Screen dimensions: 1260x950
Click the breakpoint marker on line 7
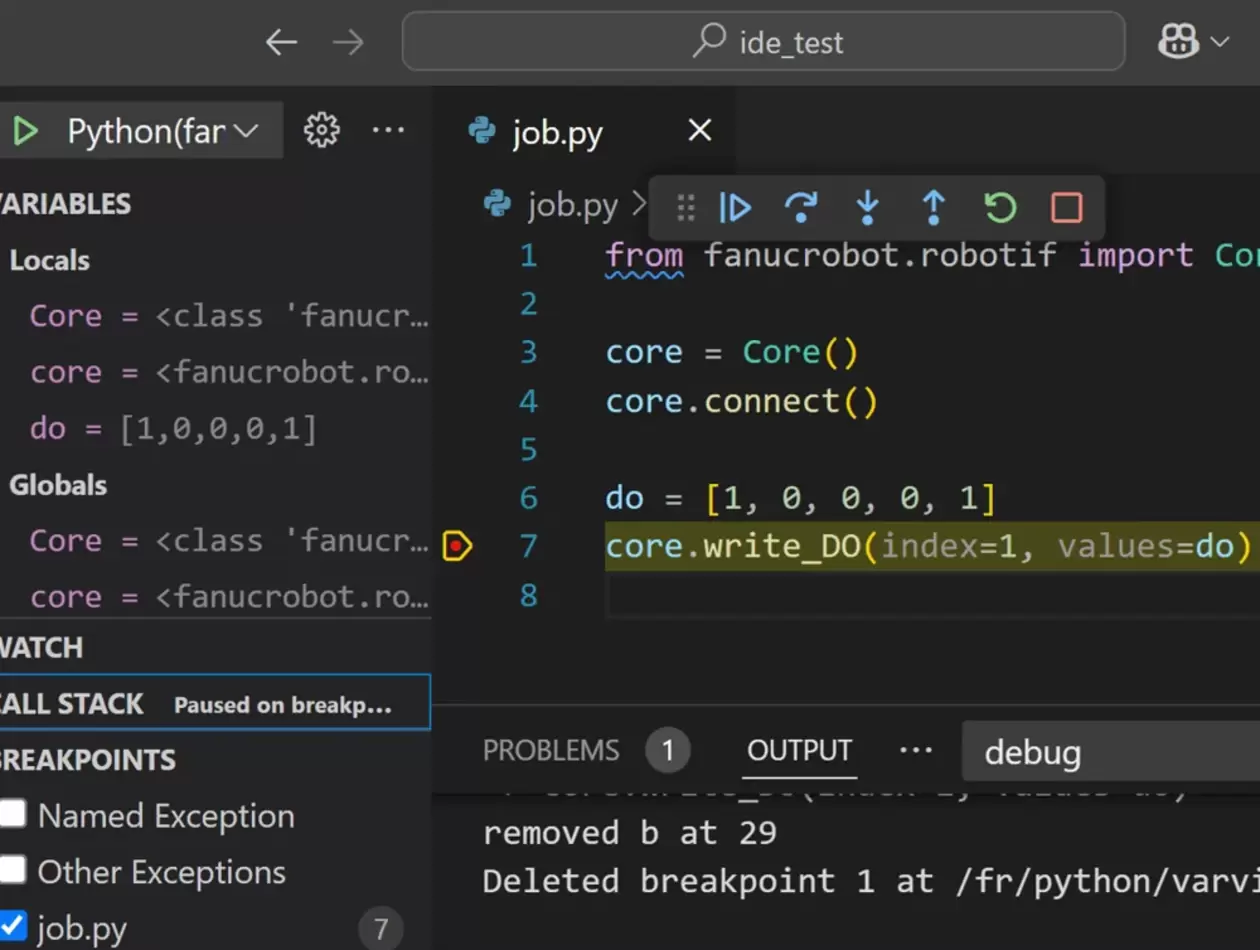click(457, 546)
